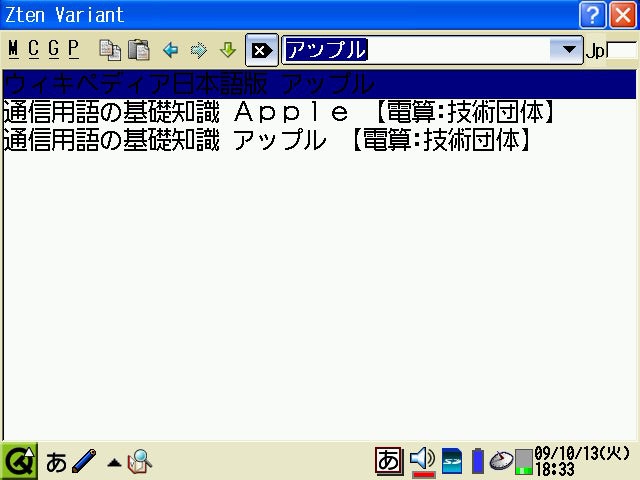This screenshot has width=640, height=480.
Task: Click the C toolbar button
Action: pyautogui.click(x=33, y=49)
